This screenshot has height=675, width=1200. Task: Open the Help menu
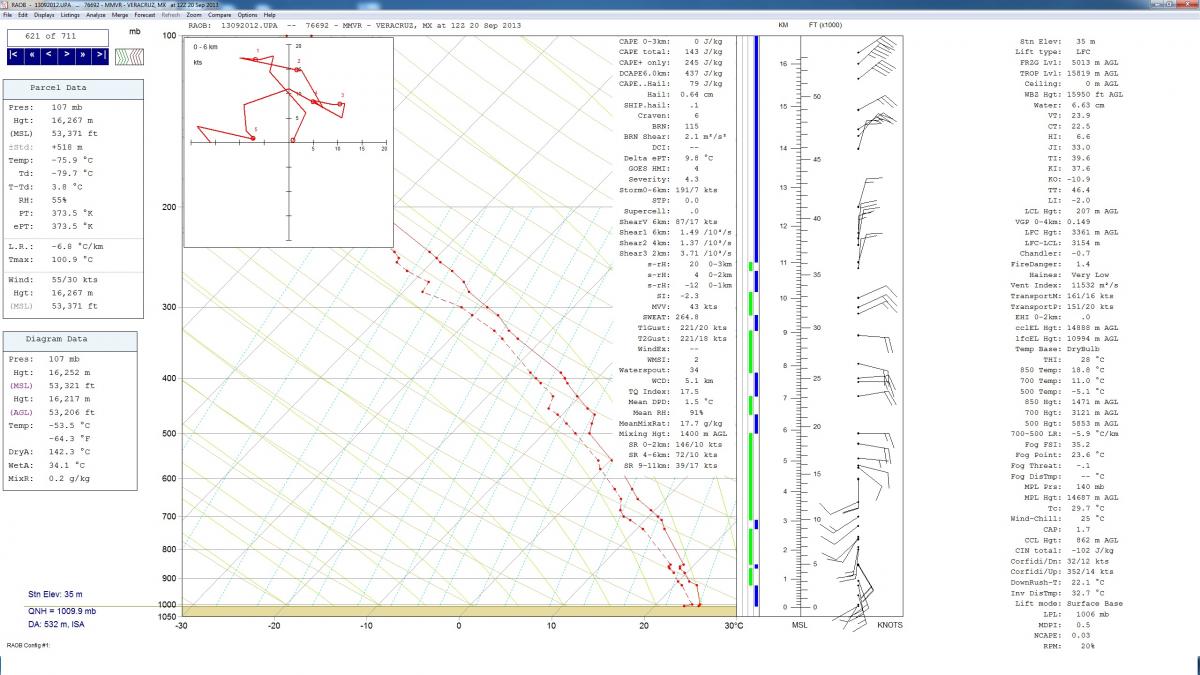pyautogui.click(x=270, y=15)
